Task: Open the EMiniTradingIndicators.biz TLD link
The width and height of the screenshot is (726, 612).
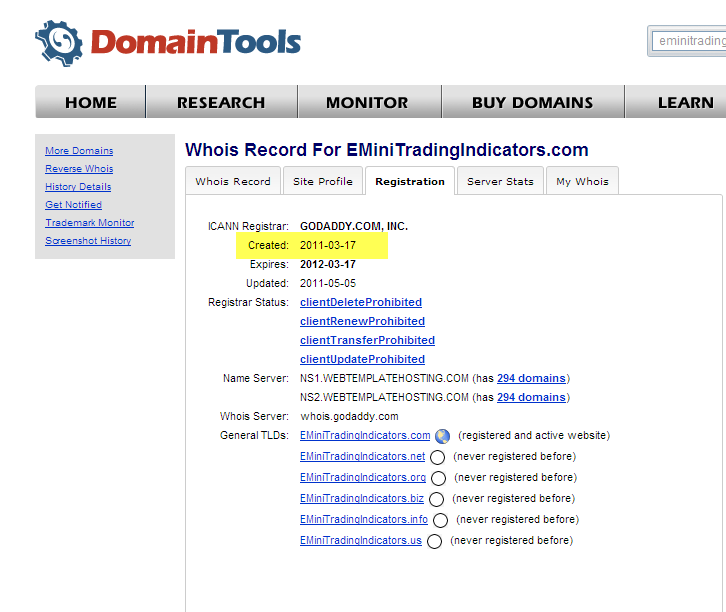Action: 362,498
